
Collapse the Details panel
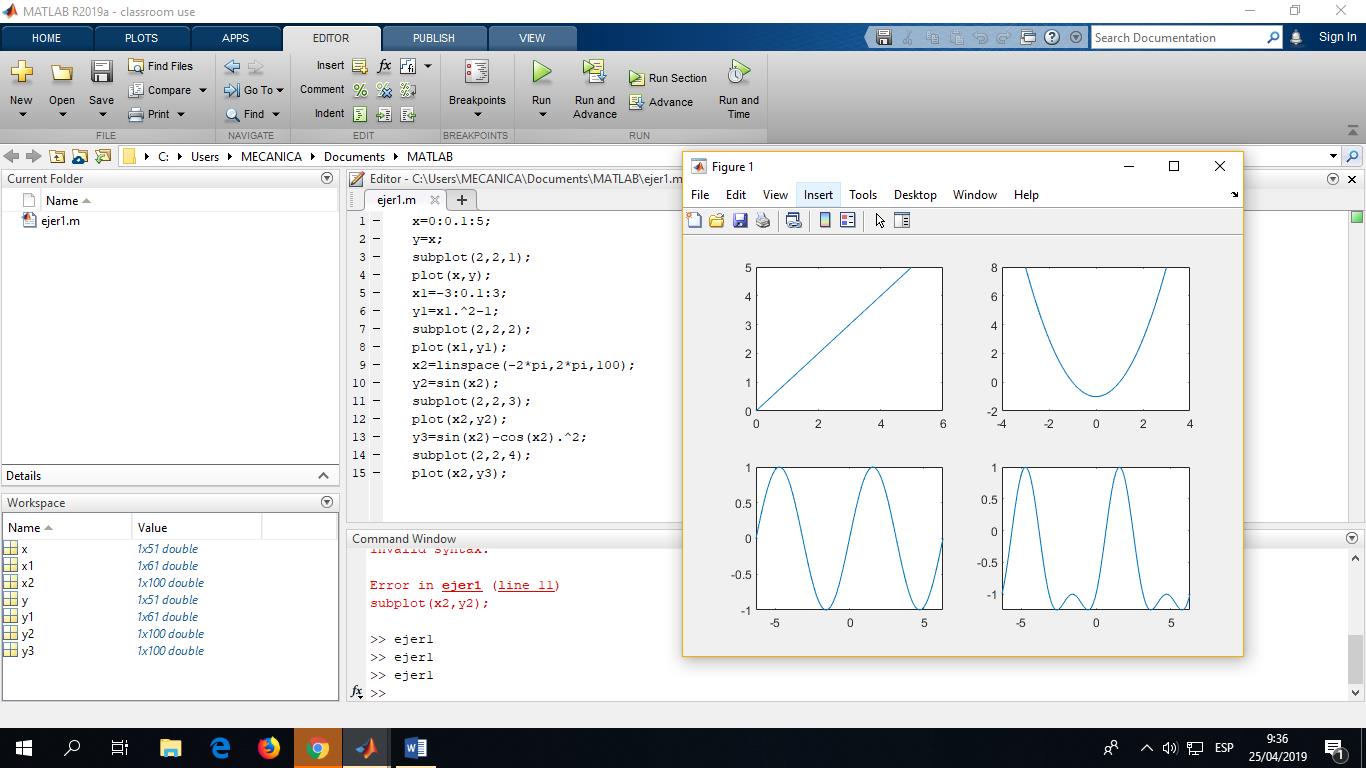coord(323,476)
